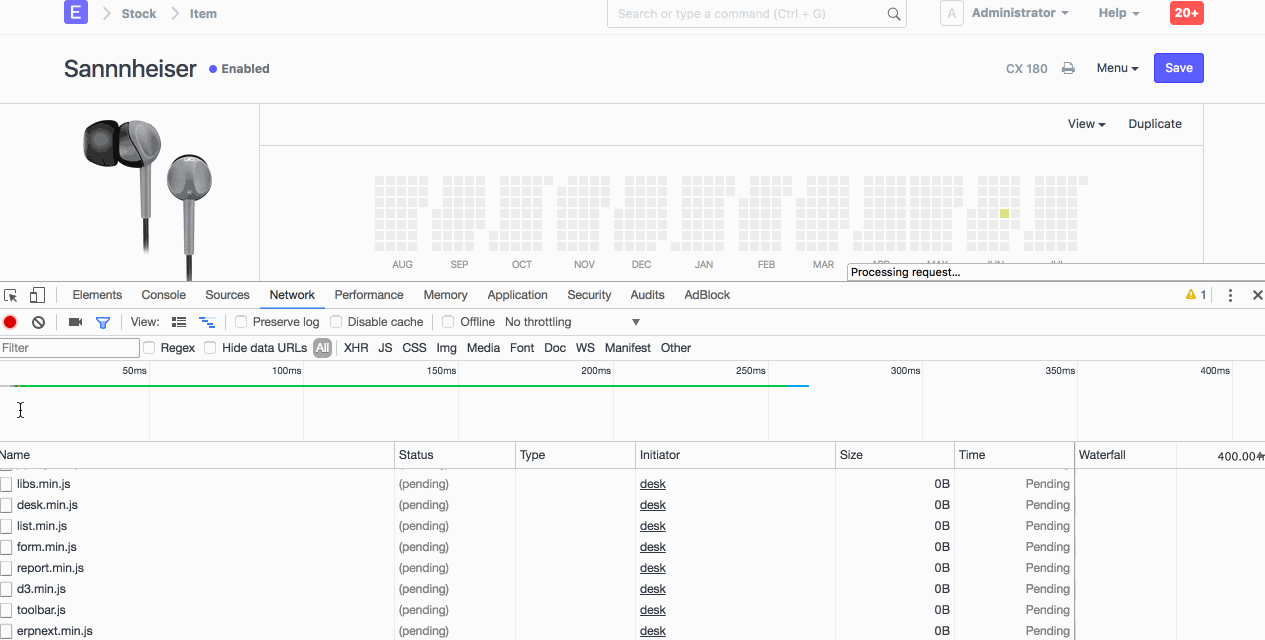1265x640 pixels.
Task: Open DevTools more options menu
Action: (1231, 295)
